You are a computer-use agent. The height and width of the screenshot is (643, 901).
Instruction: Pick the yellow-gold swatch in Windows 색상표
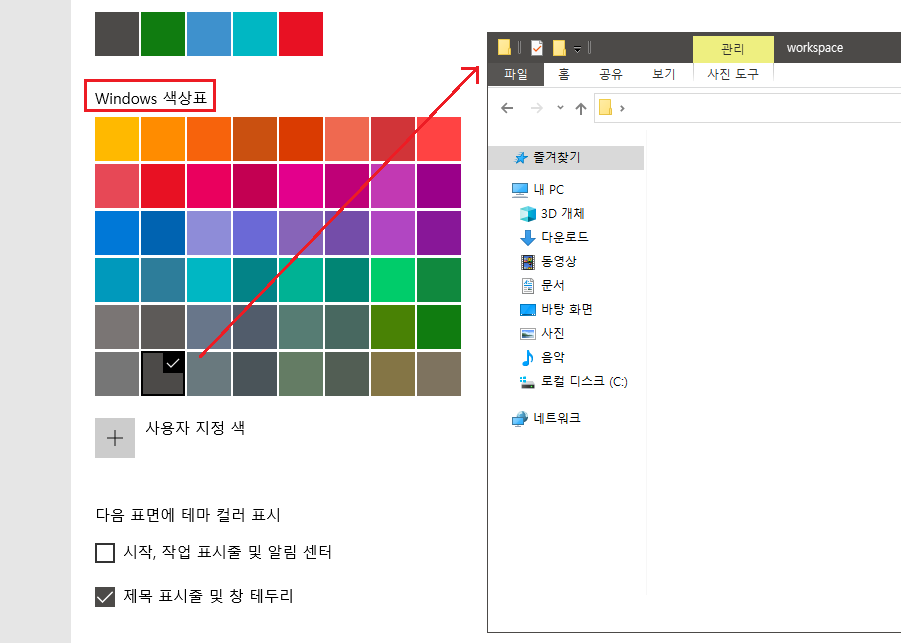coord(117,139)
